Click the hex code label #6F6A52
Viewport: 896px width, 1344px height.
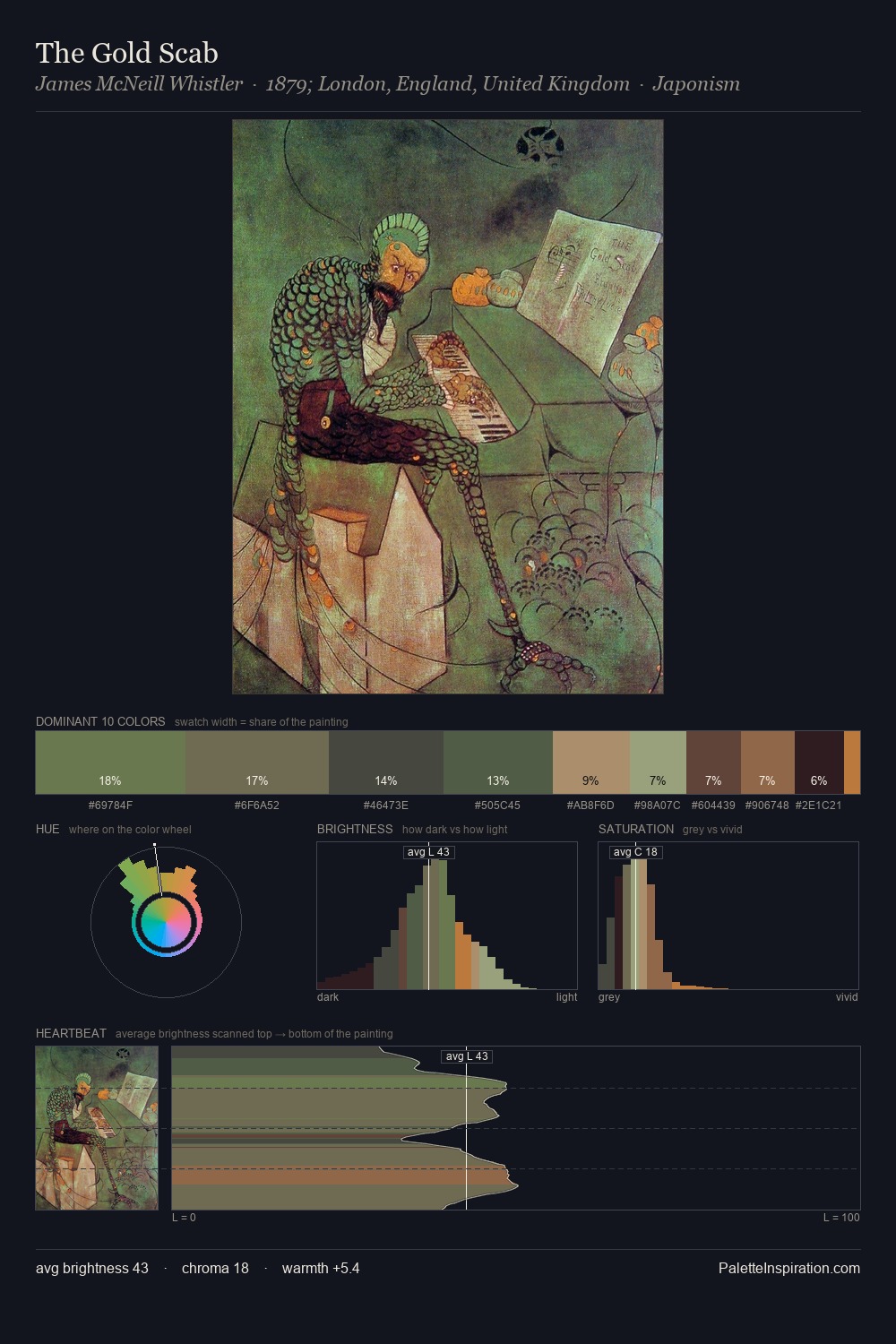point(257,806)
